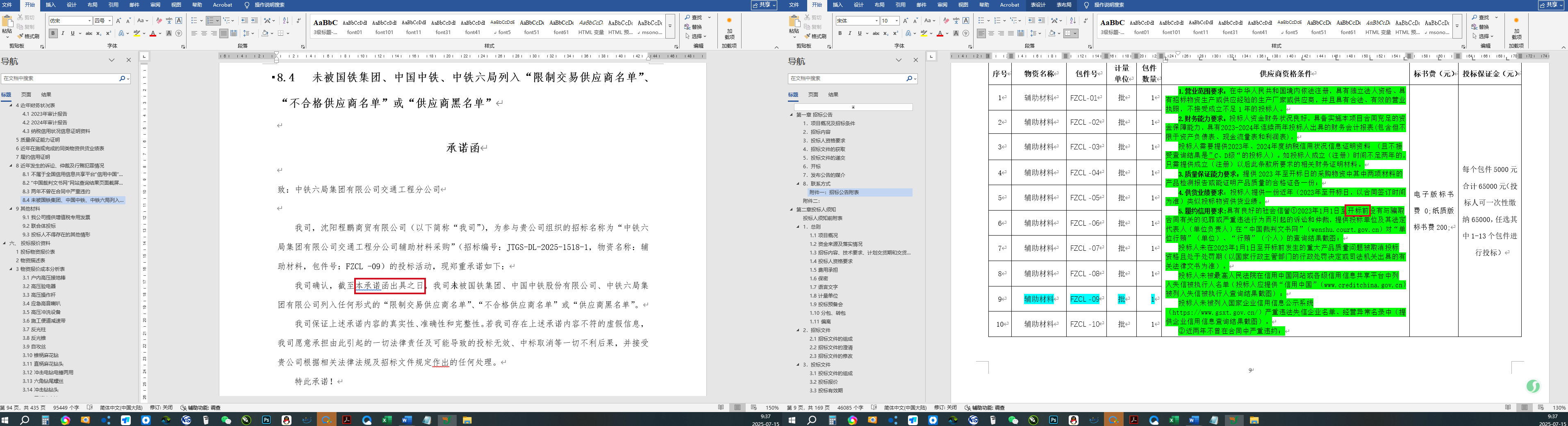Image resolution: width=1568 pixels, height=426 pixels.
Task: Open the font size dropdown in the right window
Action: 897,21
